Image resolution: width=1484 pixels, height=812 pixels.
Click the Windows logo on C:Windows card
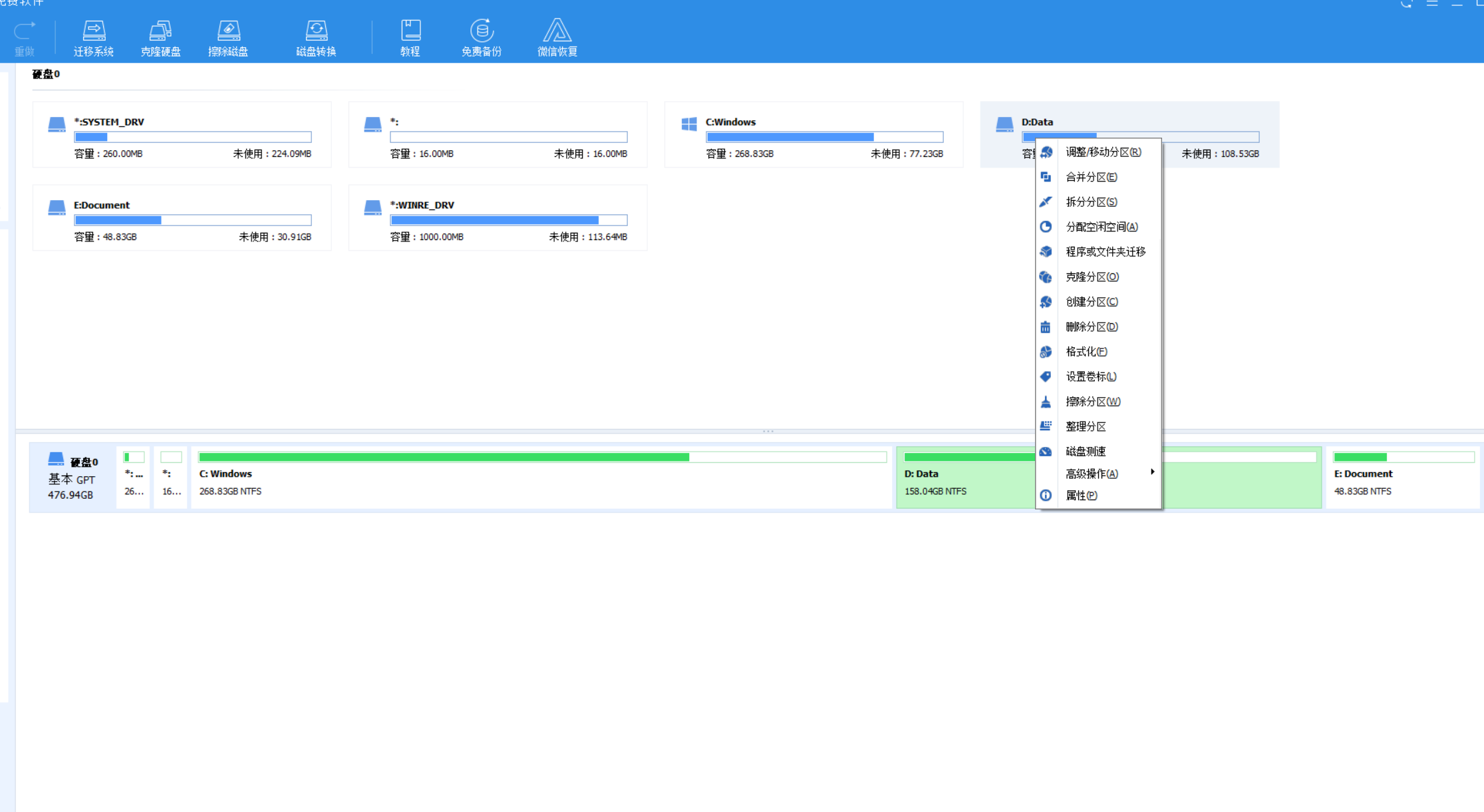click(x=689, y=124)
